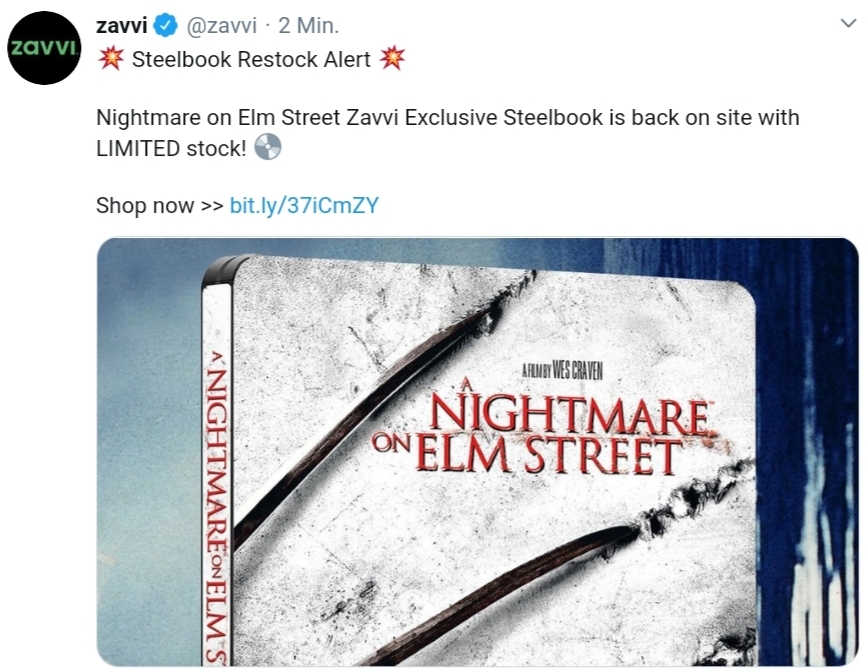The image size is (865, 670).
Task: Click the Steelbook Restock Alert headline text
Action: click(x=251, y=59)
